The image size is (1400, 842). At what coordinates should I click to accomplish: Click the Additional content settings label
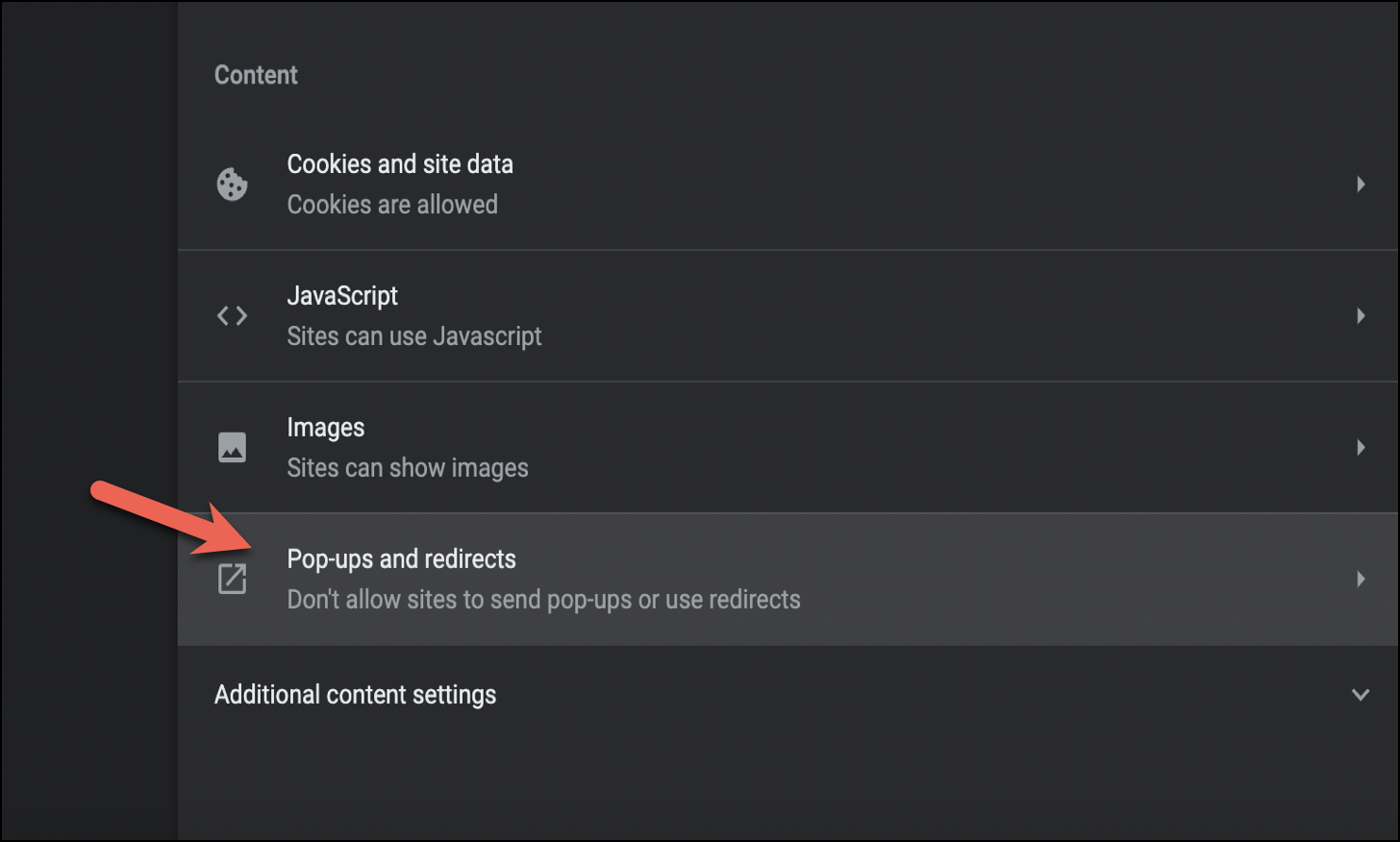click(x=355, y=695)
